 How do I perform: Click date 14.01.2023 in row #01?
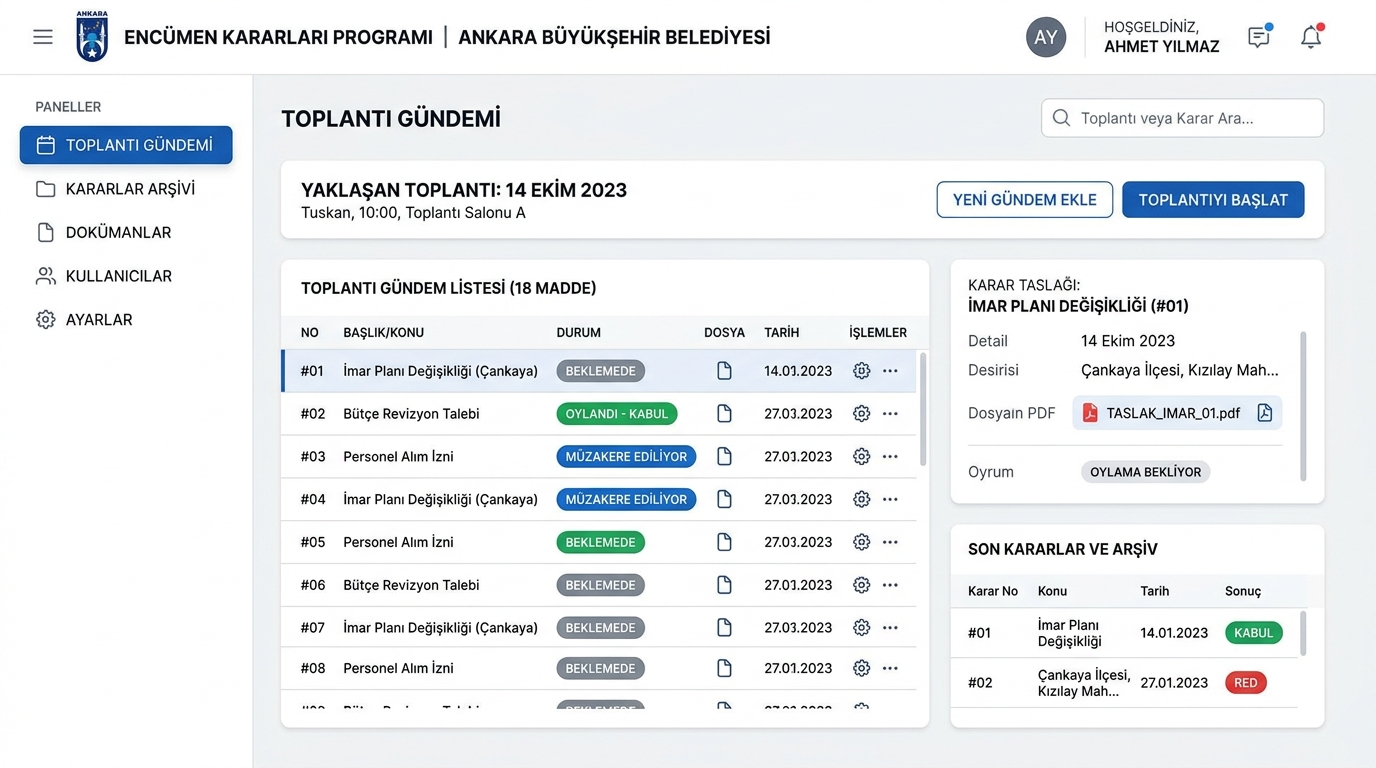[x=798, y=371]
